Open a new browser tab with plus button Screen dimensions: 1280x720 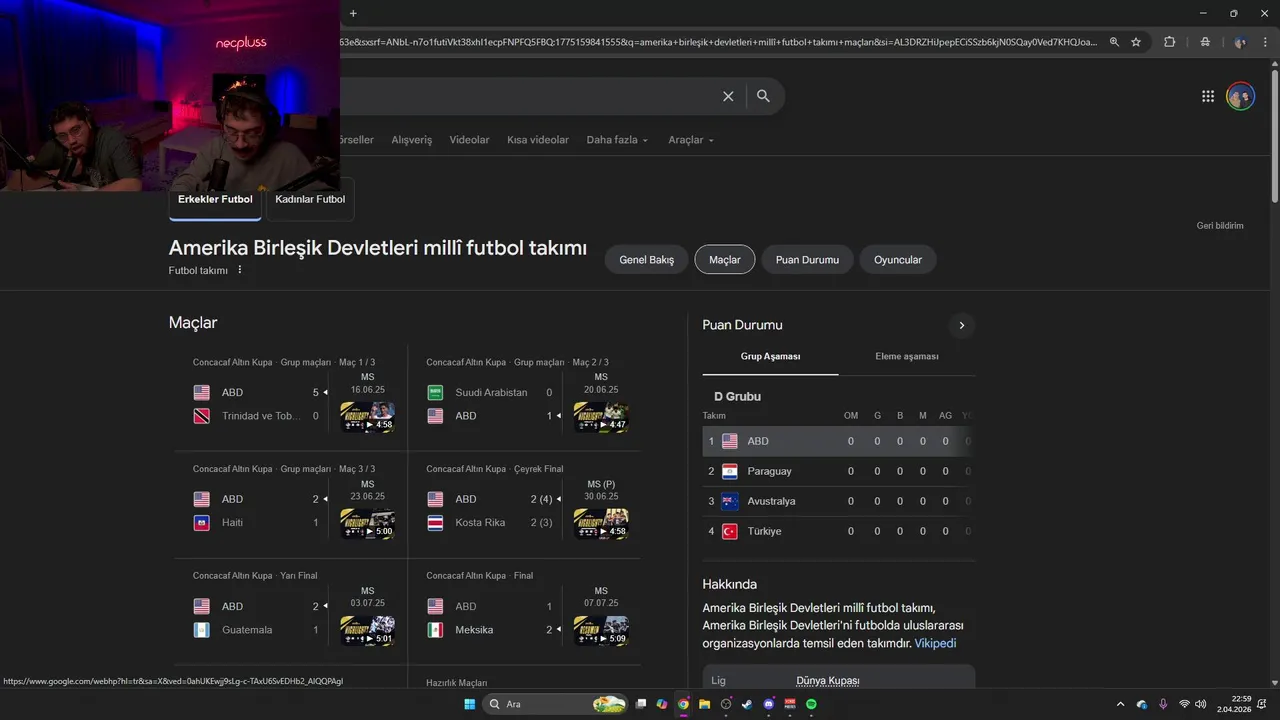coord(353,13)
